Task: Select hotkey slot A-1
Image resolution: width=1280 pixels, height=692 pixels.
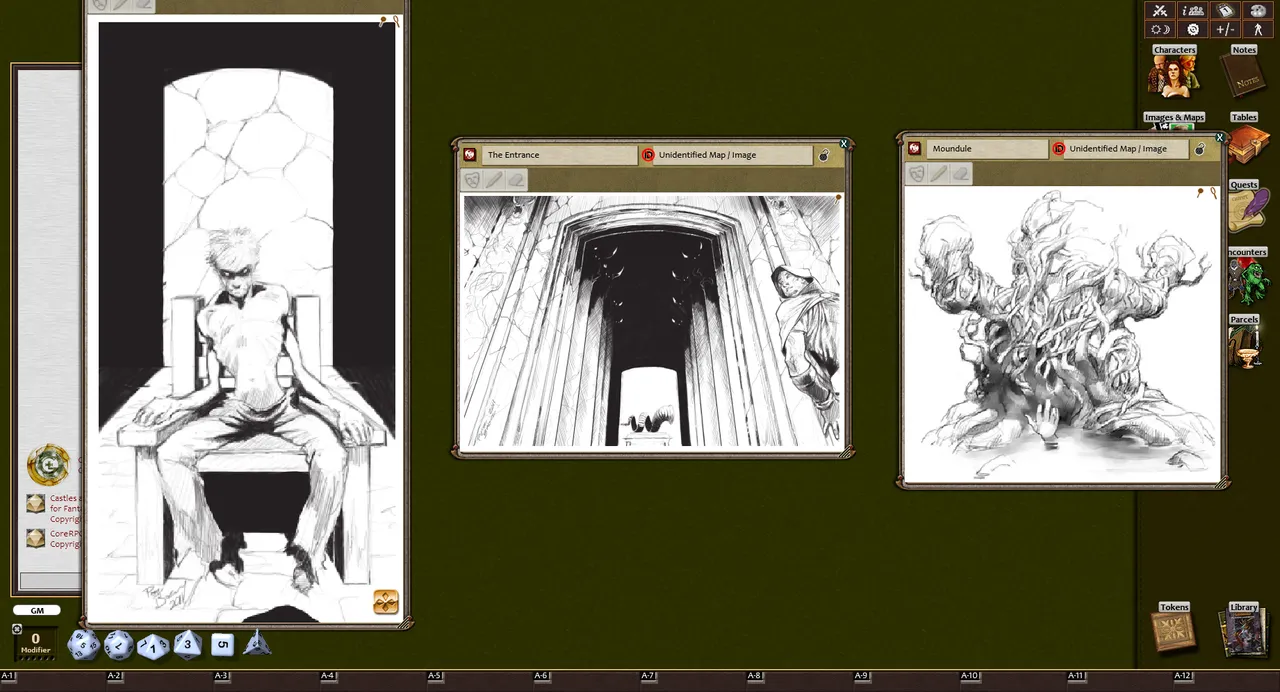Action: click(8, 676)
